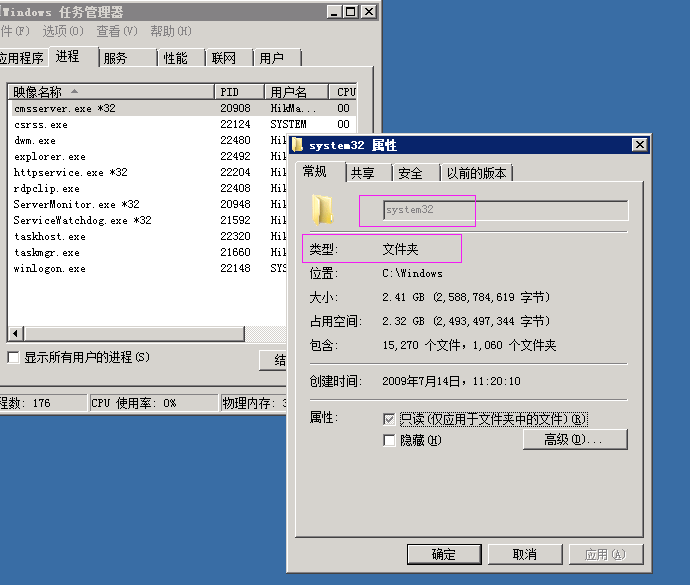Sort processes by 用户名 user name column
The width and height of the screenshot is (690, 585).
coord(296,92)
